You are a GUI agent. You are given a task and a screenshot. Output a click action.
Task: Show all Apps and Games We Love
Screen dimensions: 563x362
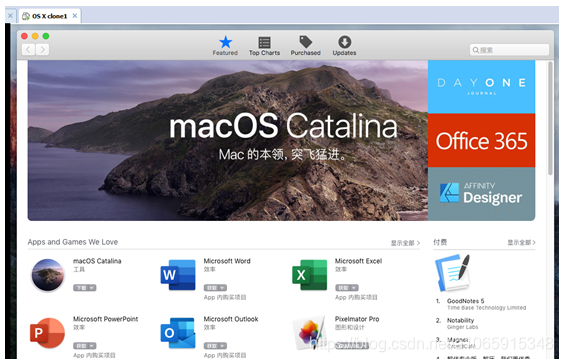(405, 243)
